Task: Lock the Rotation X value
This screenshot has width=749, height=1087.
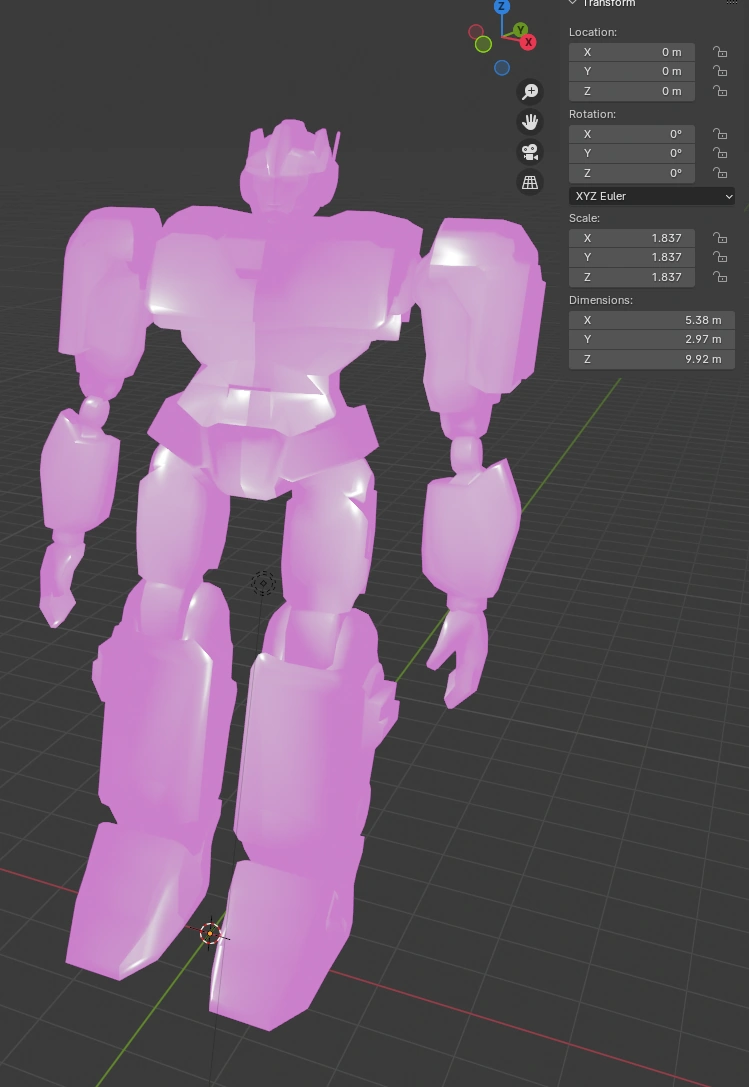Action: click(x=720, y=134)
